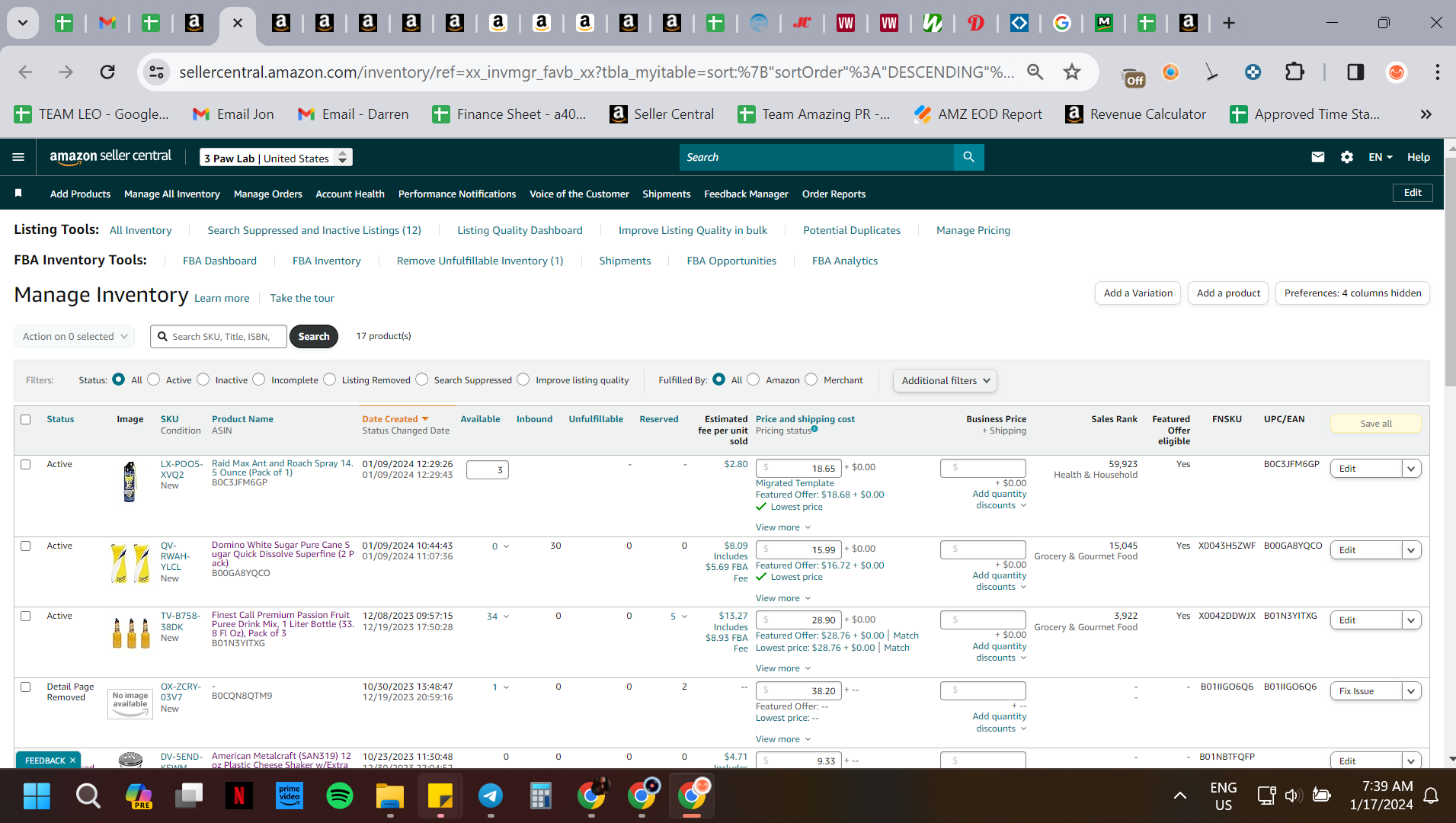Go back with the browser back arrow
Screen dimensions: 1456x823
(25, 72)
